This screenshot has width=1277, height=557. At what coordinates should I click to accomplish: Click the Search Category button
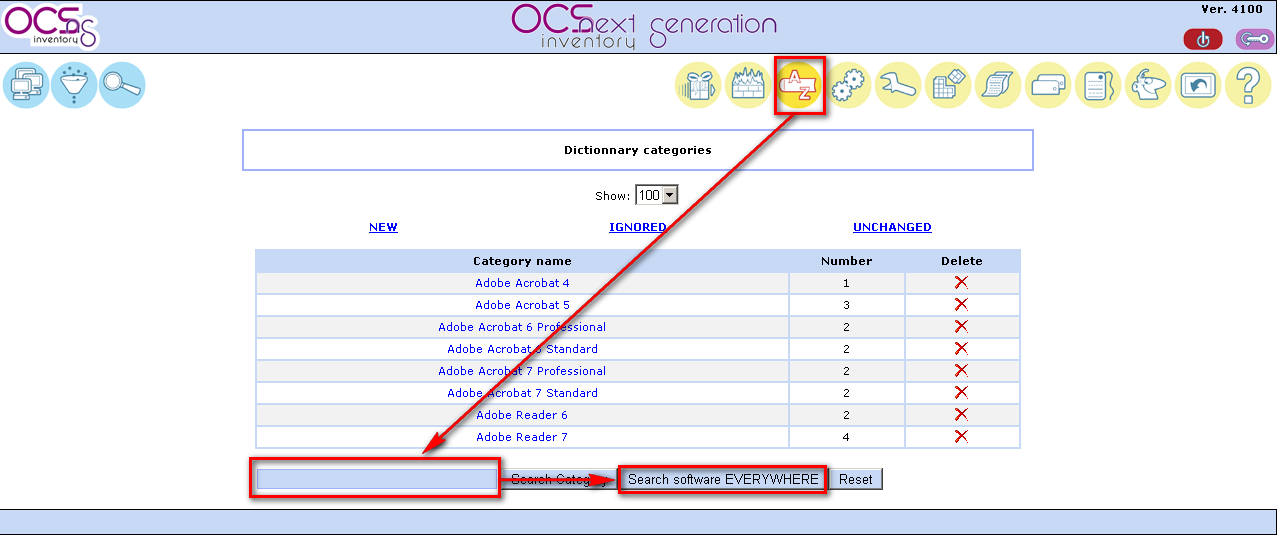[559, 480]
